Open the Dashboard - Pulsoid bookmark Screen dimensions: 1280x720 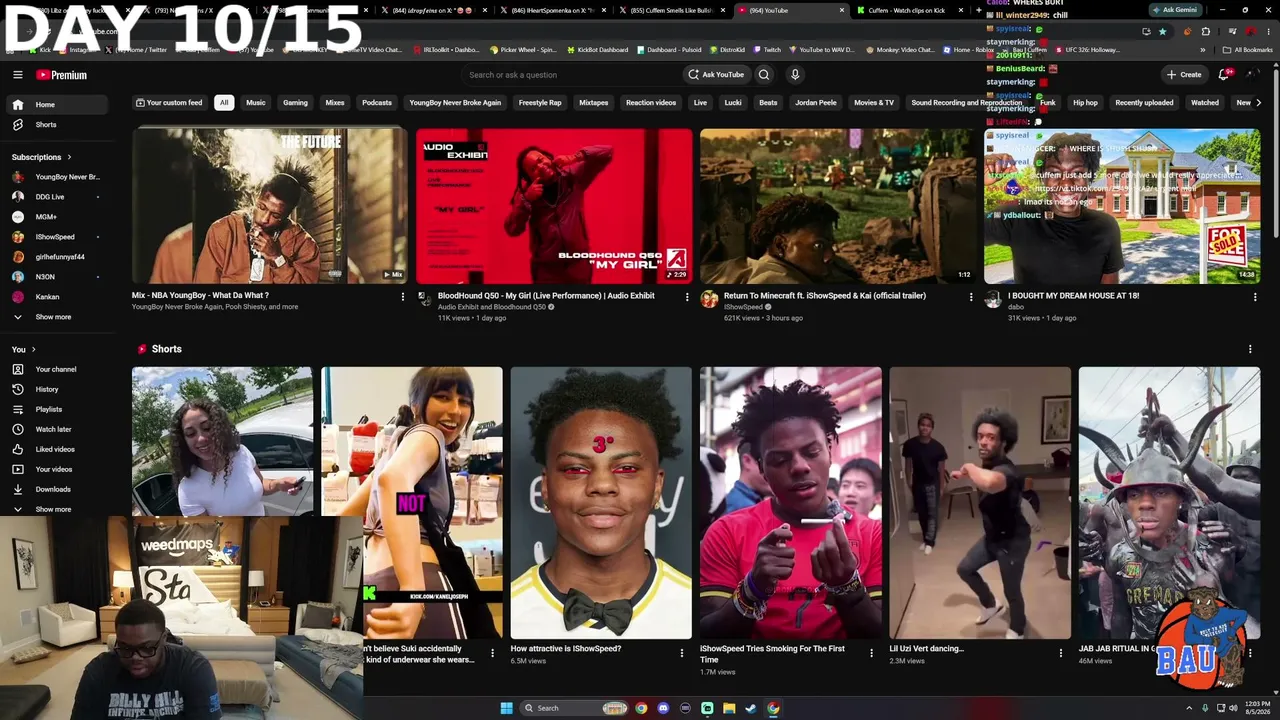[x=669, y=50]
